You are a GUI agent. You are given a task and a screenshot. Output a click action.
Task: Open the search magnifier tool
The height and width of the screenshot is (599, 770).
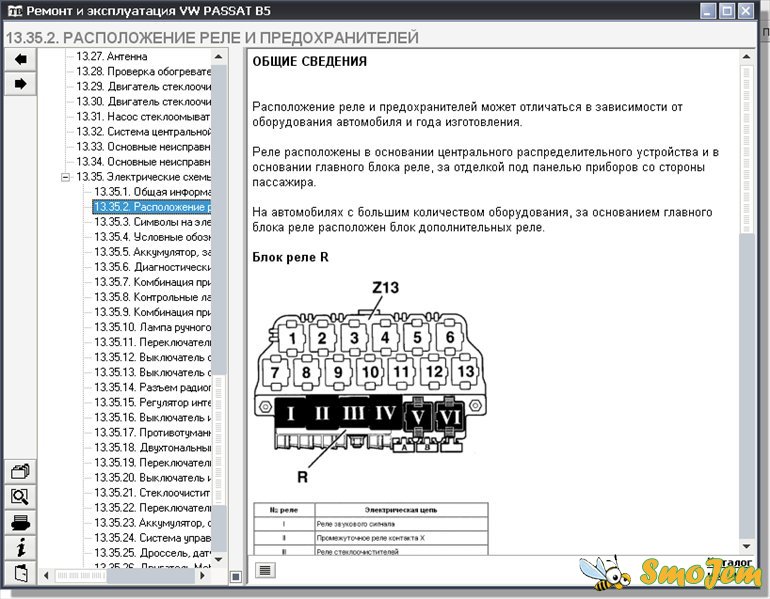coord(20,497)
